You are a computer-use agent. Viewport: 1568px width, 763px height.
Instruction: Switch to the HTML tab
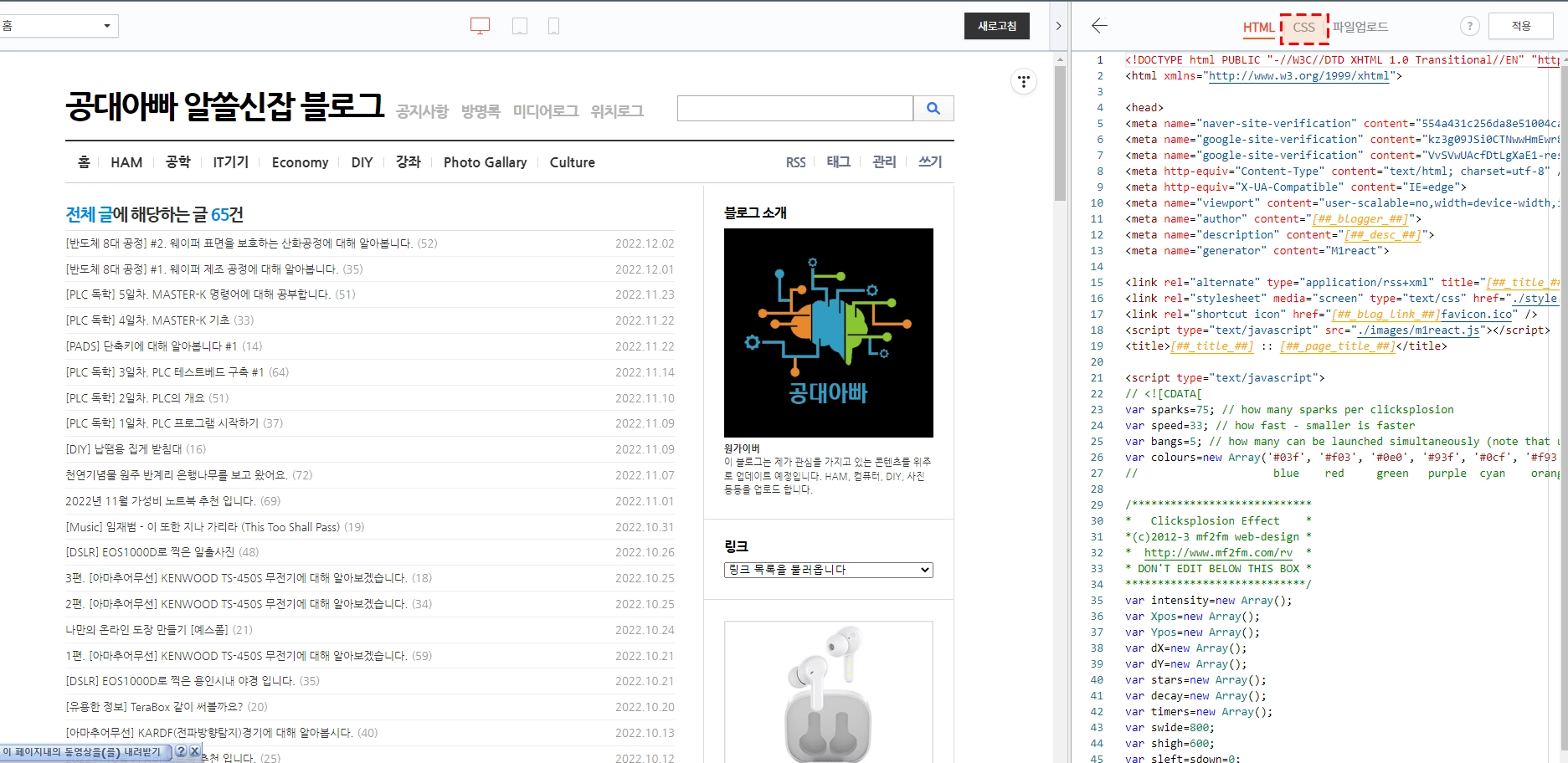tap(1258, 28)
